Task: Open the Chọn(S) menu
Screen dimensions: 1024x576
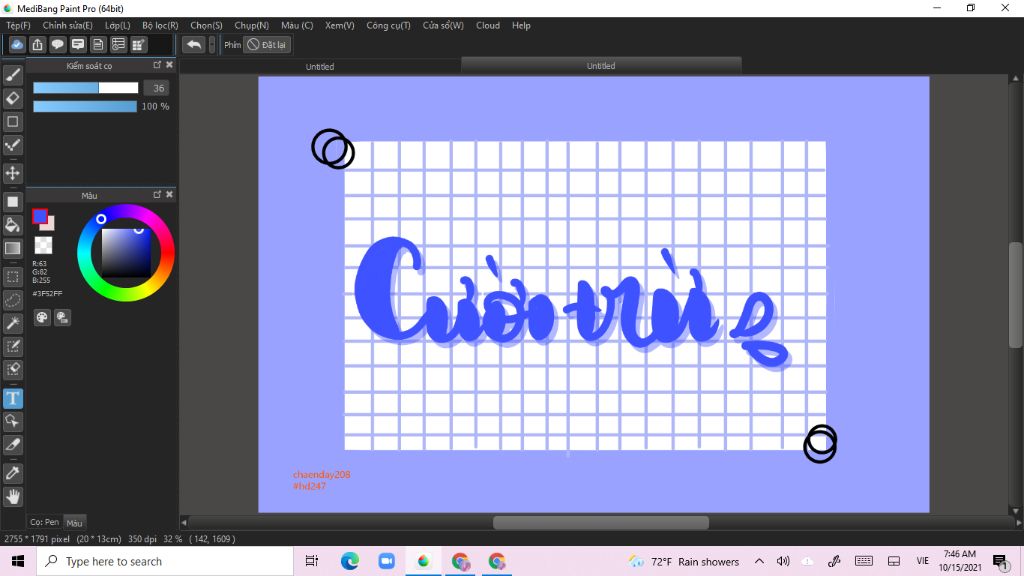Action: [206, 25]
